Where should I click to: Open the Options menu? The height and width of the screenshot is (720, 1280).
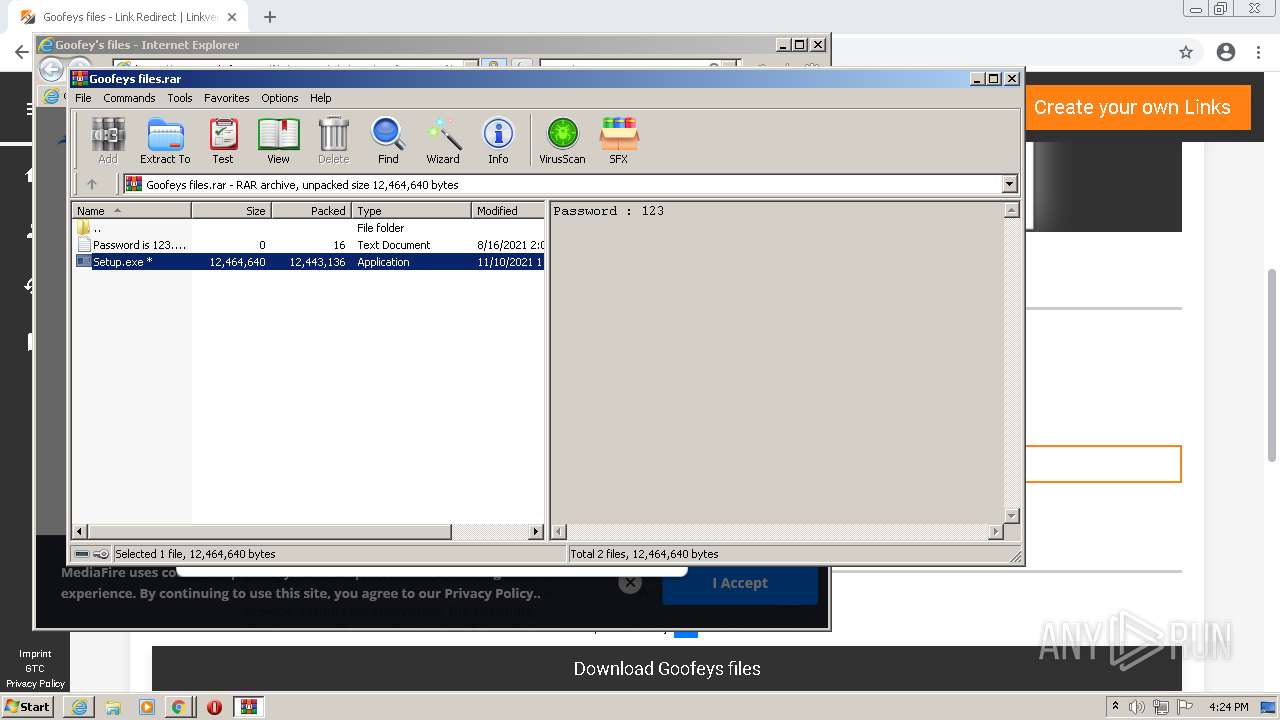280,98
